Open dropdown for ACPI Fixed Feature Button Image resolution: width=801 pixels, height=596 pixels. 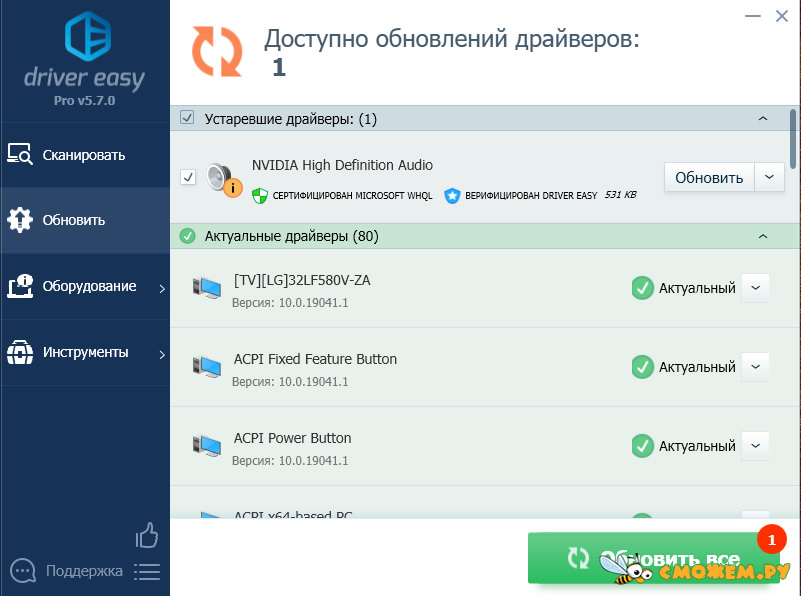click(756, 367)
